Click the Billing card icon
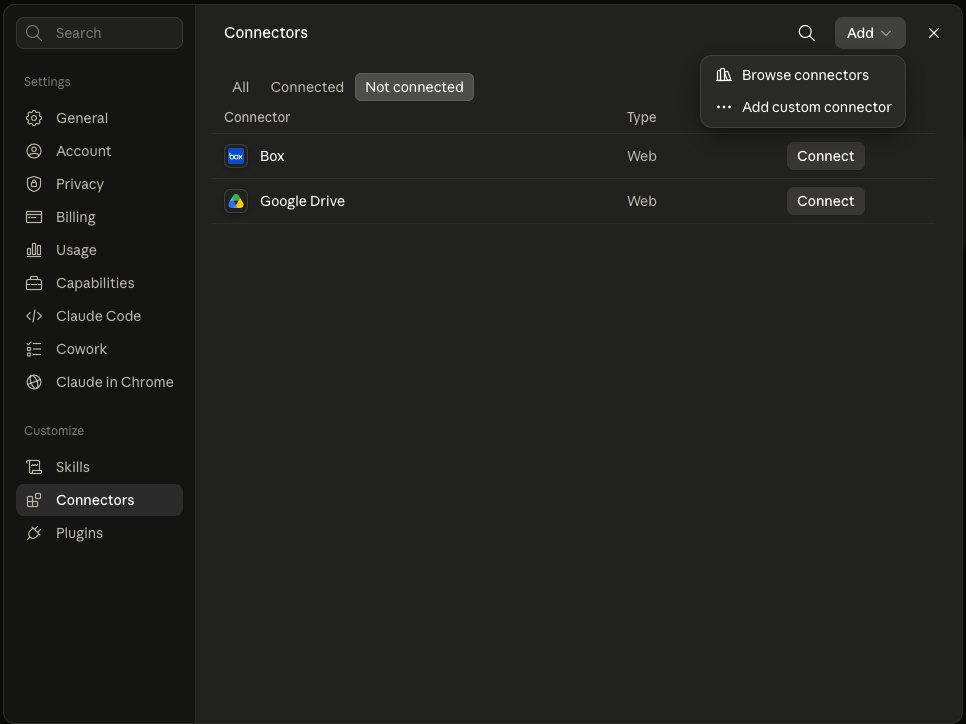 tap(34, 217)
